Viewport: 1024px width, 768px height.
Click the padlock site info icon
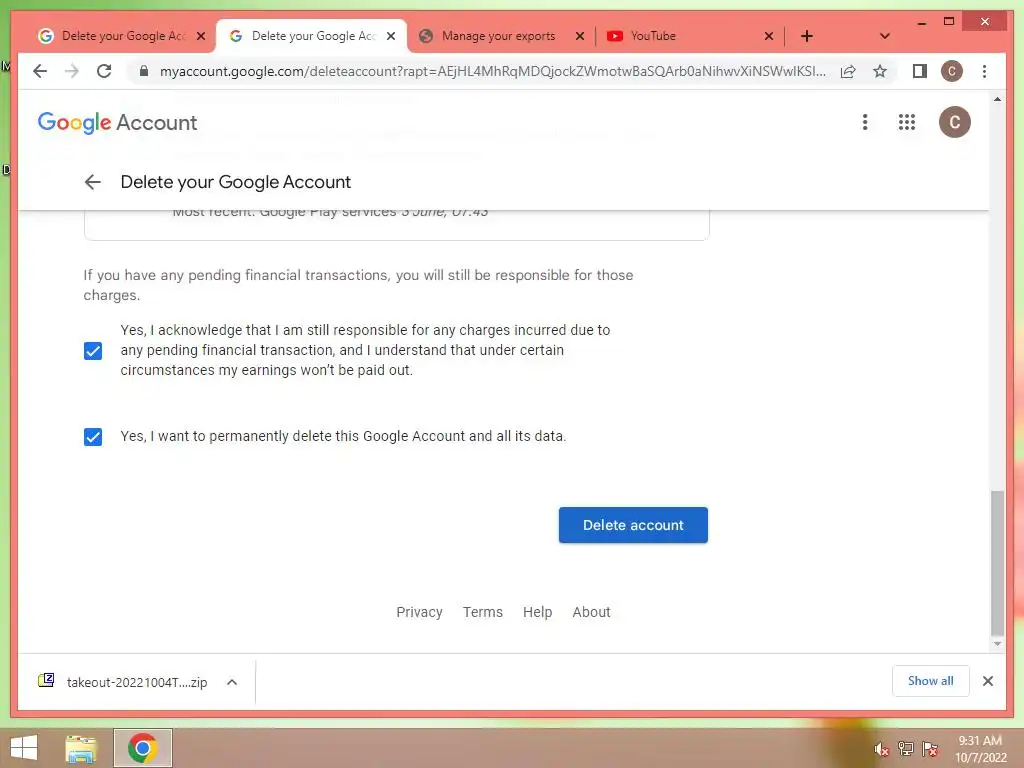pos(144,71)
